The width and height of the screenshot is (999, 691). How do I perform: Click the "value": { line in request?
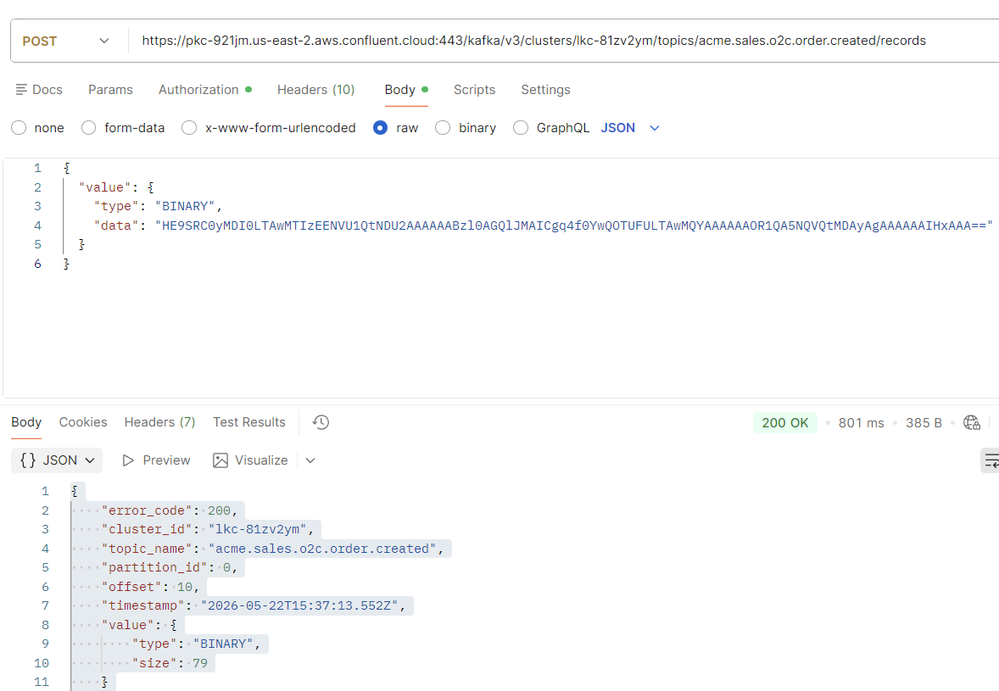click(x=116, y=188)
